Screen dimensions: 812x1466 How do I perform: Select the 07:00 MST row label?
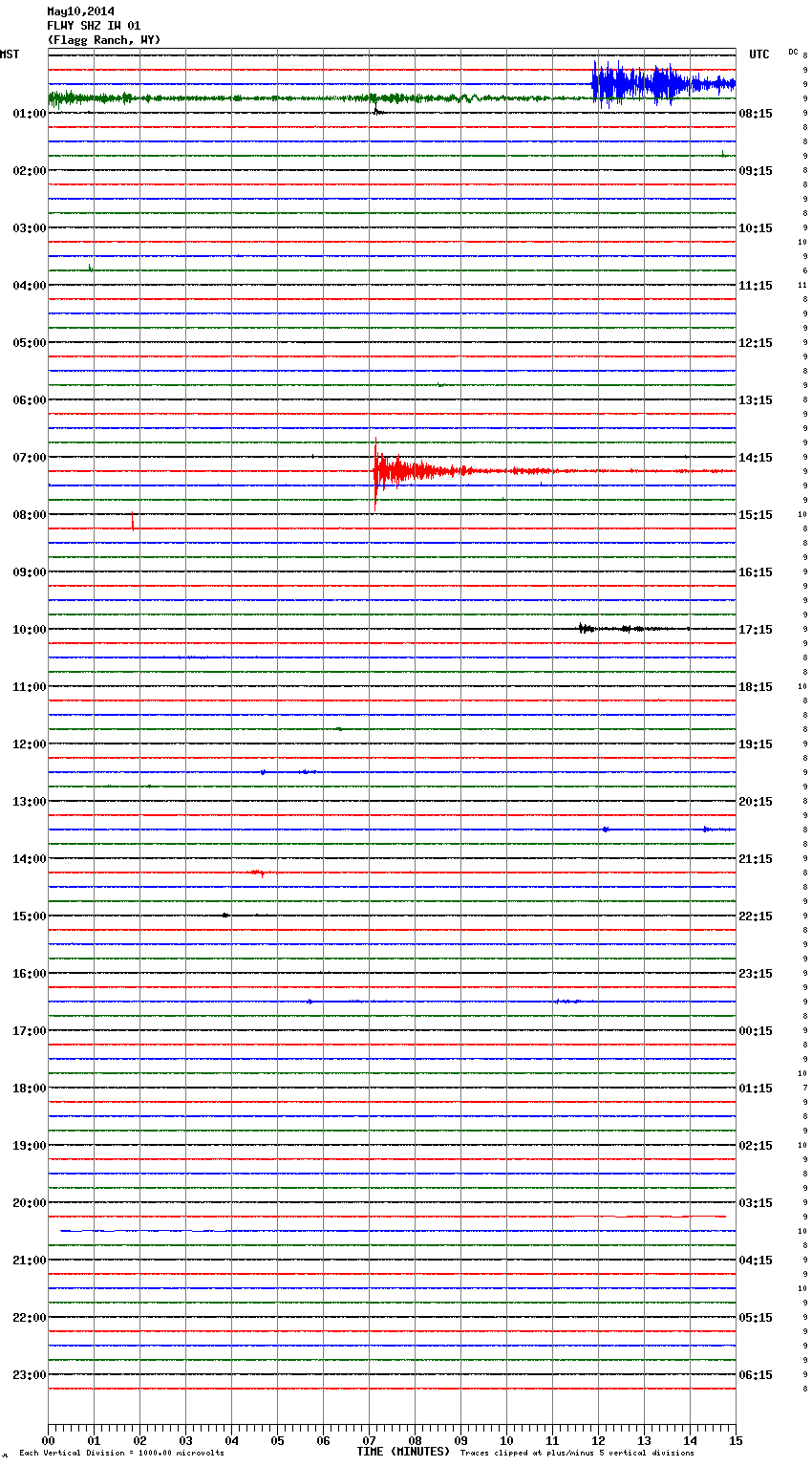pos(29,458)
